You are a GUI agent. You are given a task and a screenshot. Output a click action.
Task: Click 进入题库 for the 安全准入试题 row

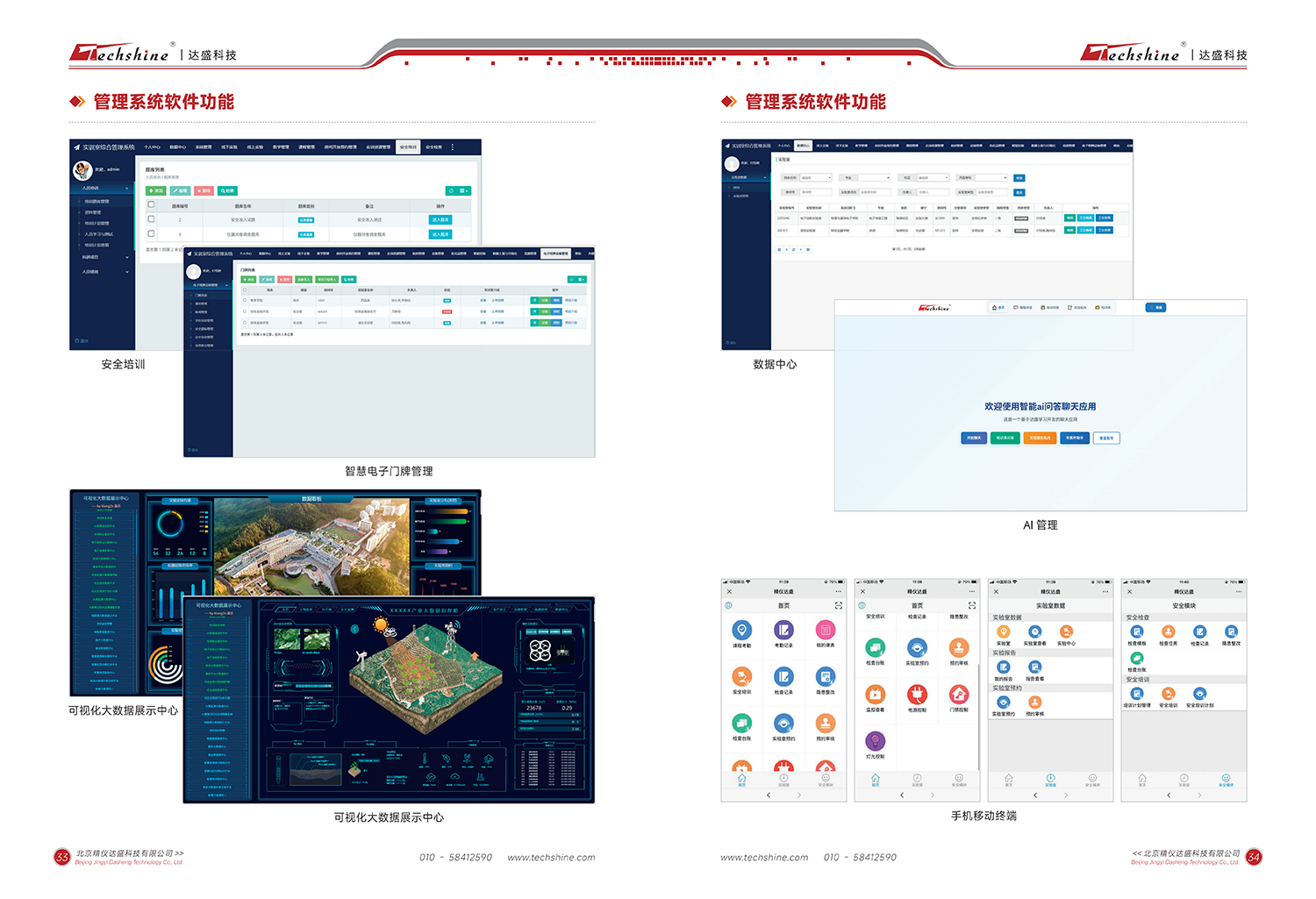[440, 219]
